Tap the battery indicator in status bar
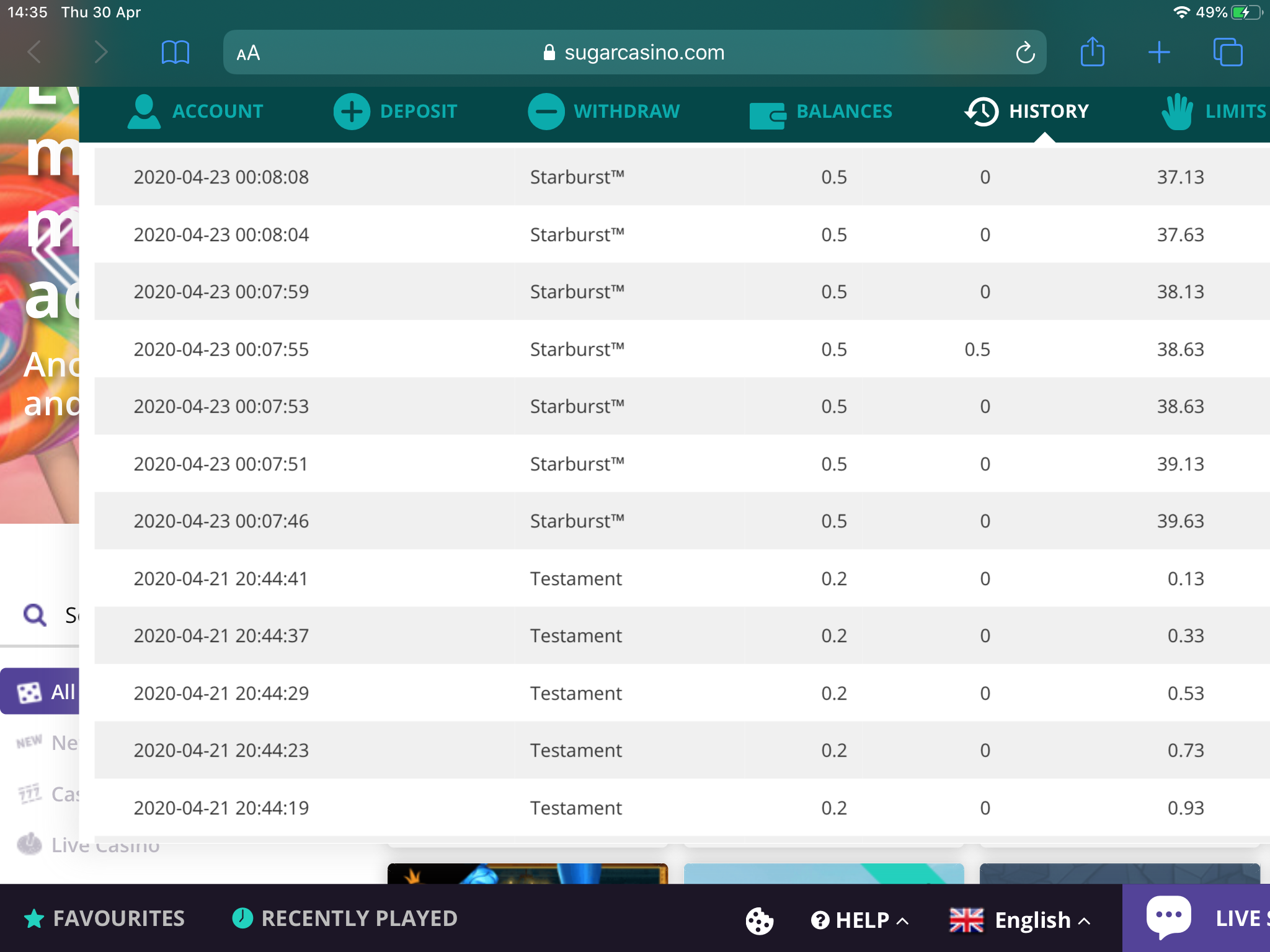 click(1246, 12)
